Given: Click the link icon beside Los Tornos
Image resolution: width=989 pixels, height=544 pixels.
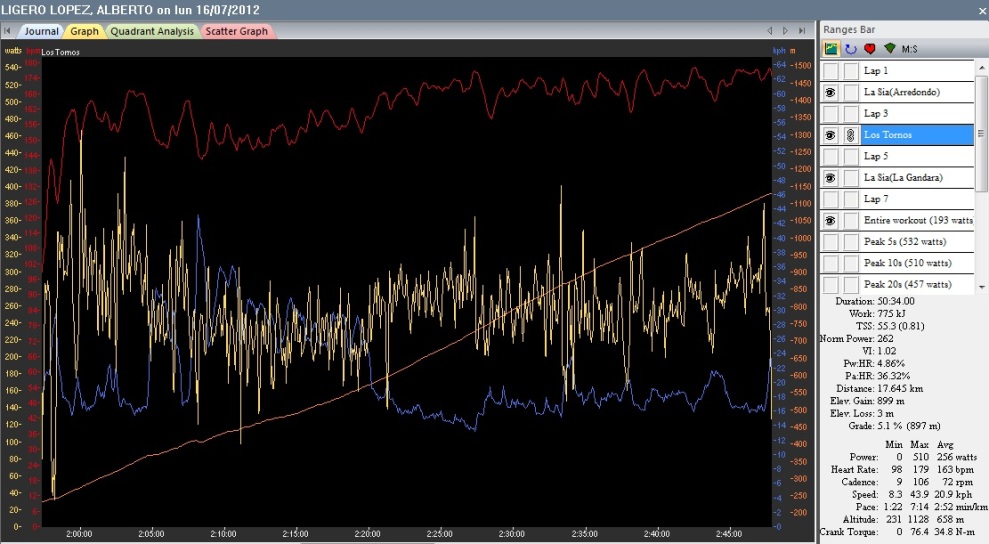Looking at the screenshot, I should click(850, 135).
